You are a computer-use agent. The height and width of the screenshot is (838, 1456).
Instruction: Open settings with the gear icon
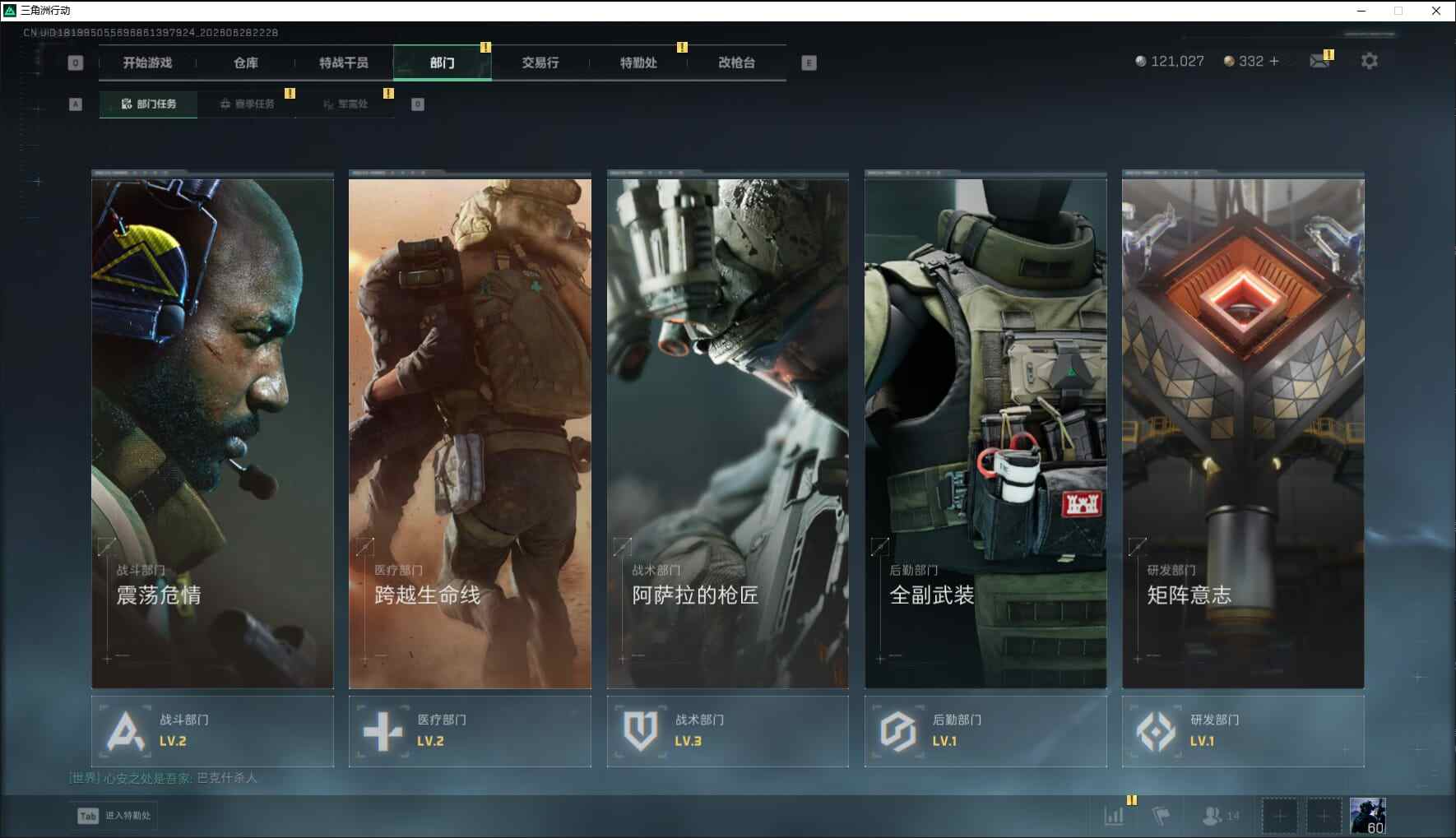pyautogui.click(x=1369, y=61)
